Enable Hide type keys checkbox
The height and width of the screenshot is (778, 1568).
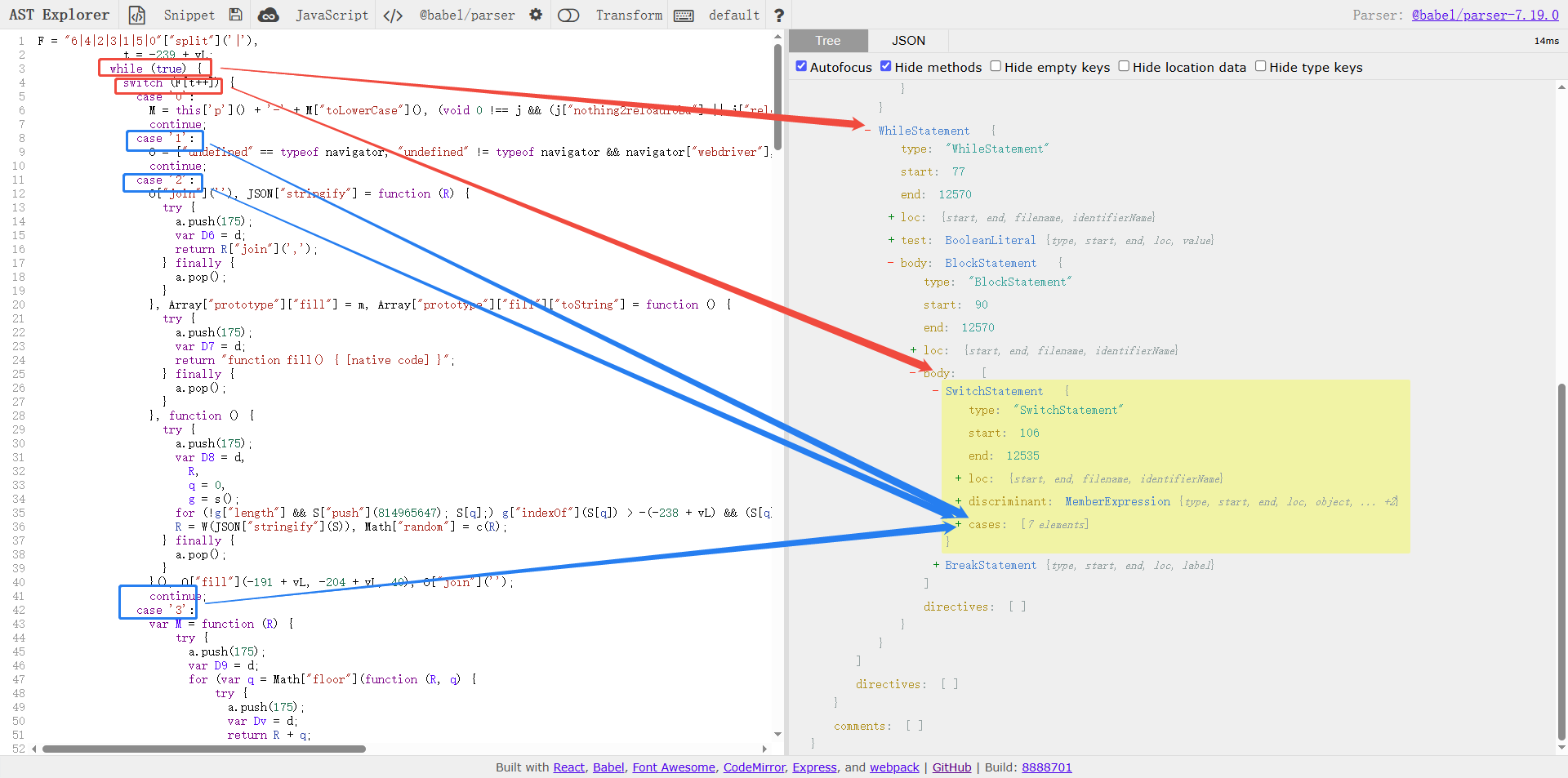tap(1260, 66)
